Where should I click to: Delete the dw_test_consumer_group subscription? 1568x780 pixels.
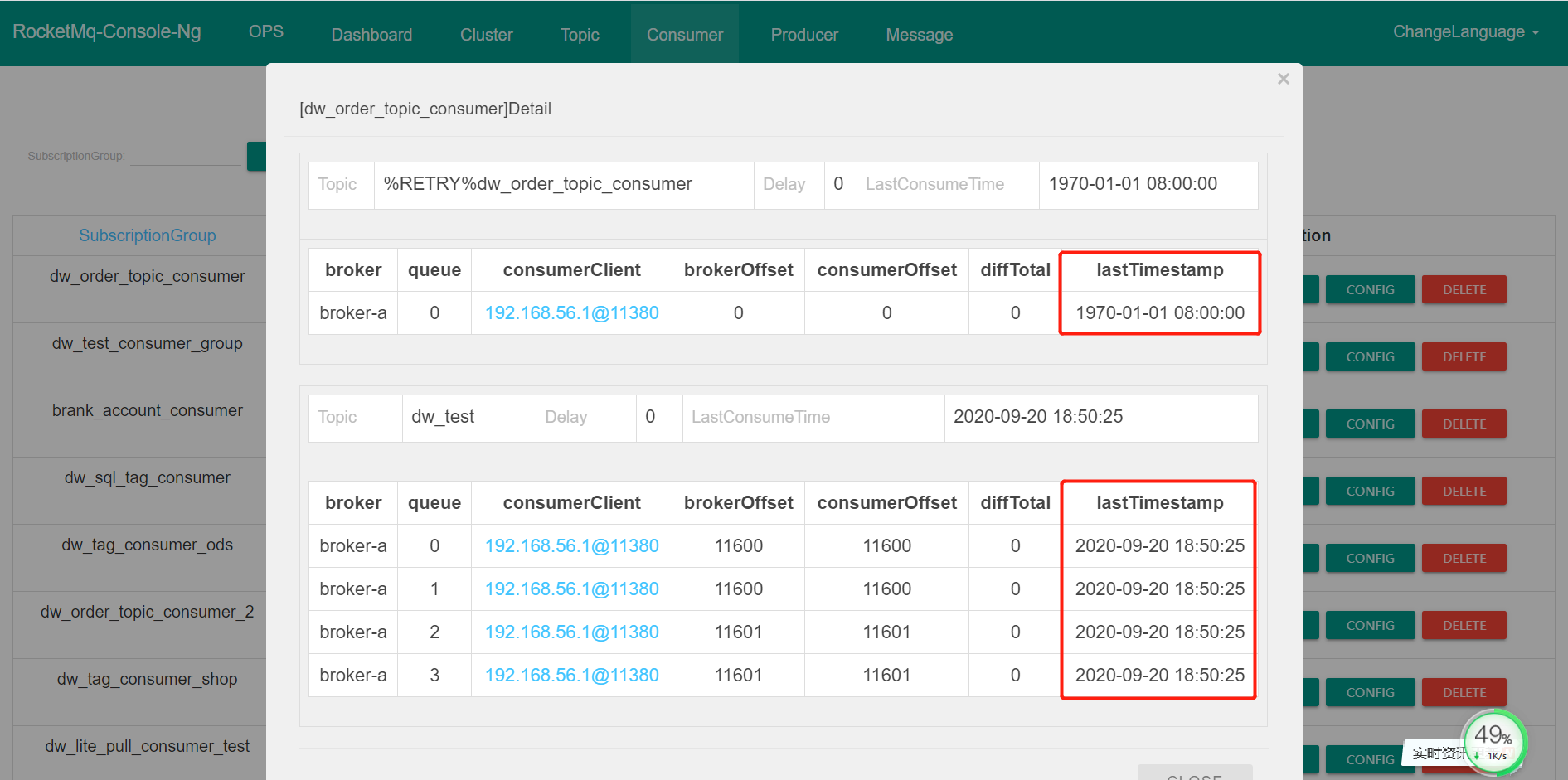(1464, 357)
